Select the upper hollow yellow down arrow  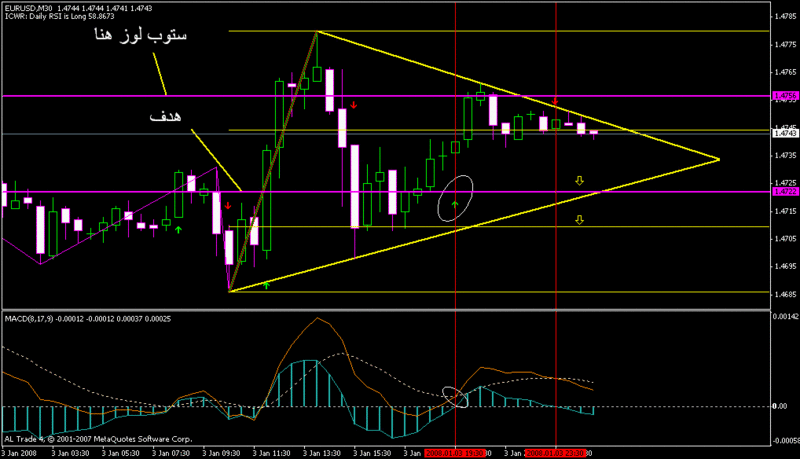click(579, 181)
